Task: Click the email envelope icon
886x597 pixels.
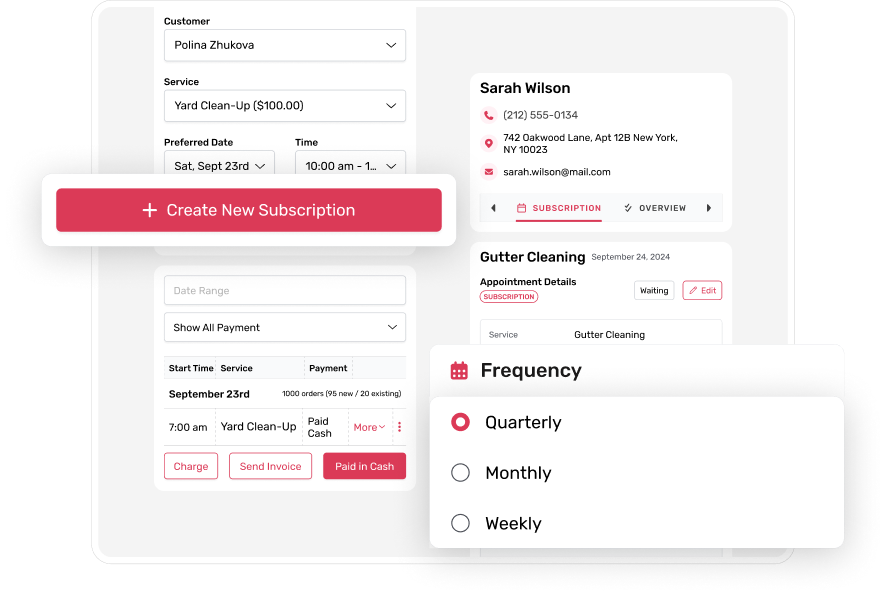Action: 489,172
